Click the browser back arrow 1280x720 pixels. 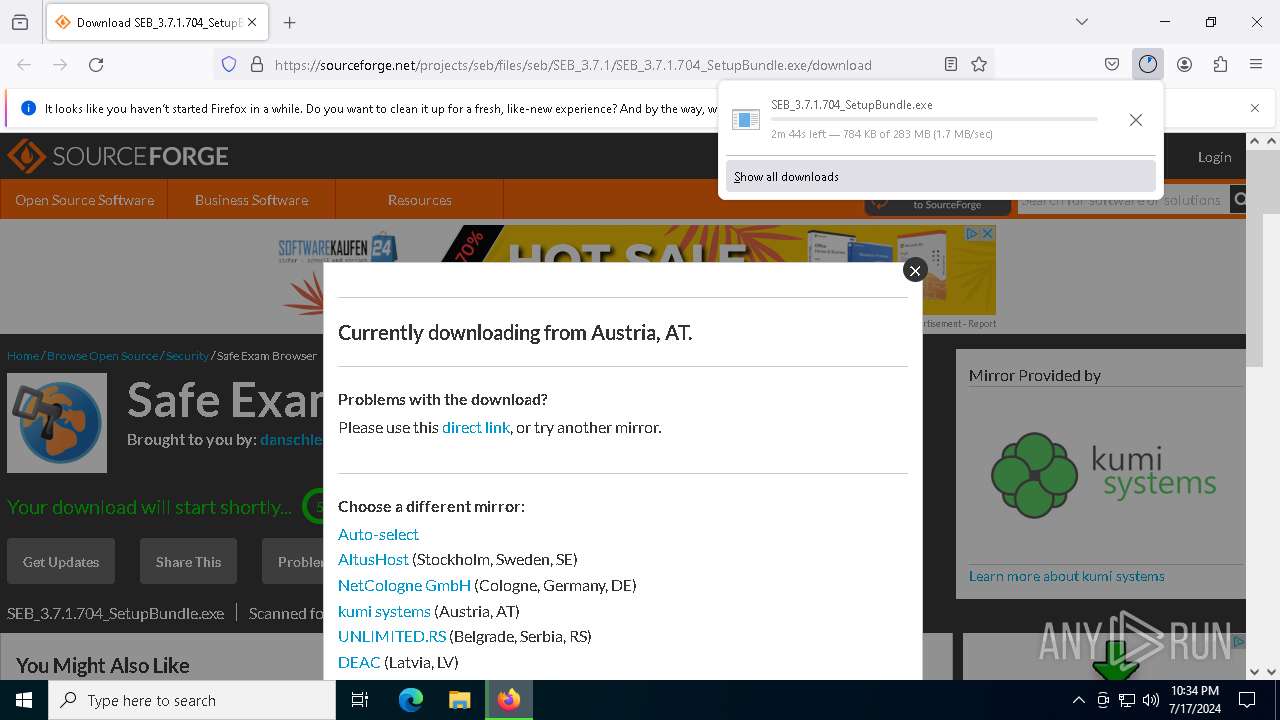(x=24, y=64)
